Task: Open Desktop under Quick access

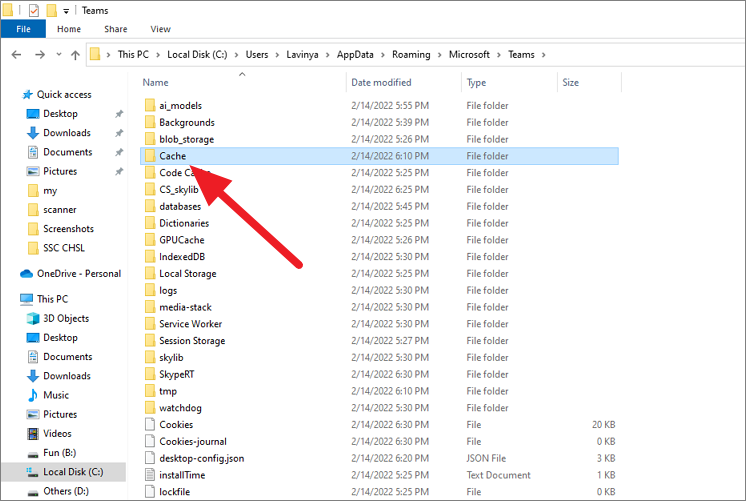Action: [60, 114]
